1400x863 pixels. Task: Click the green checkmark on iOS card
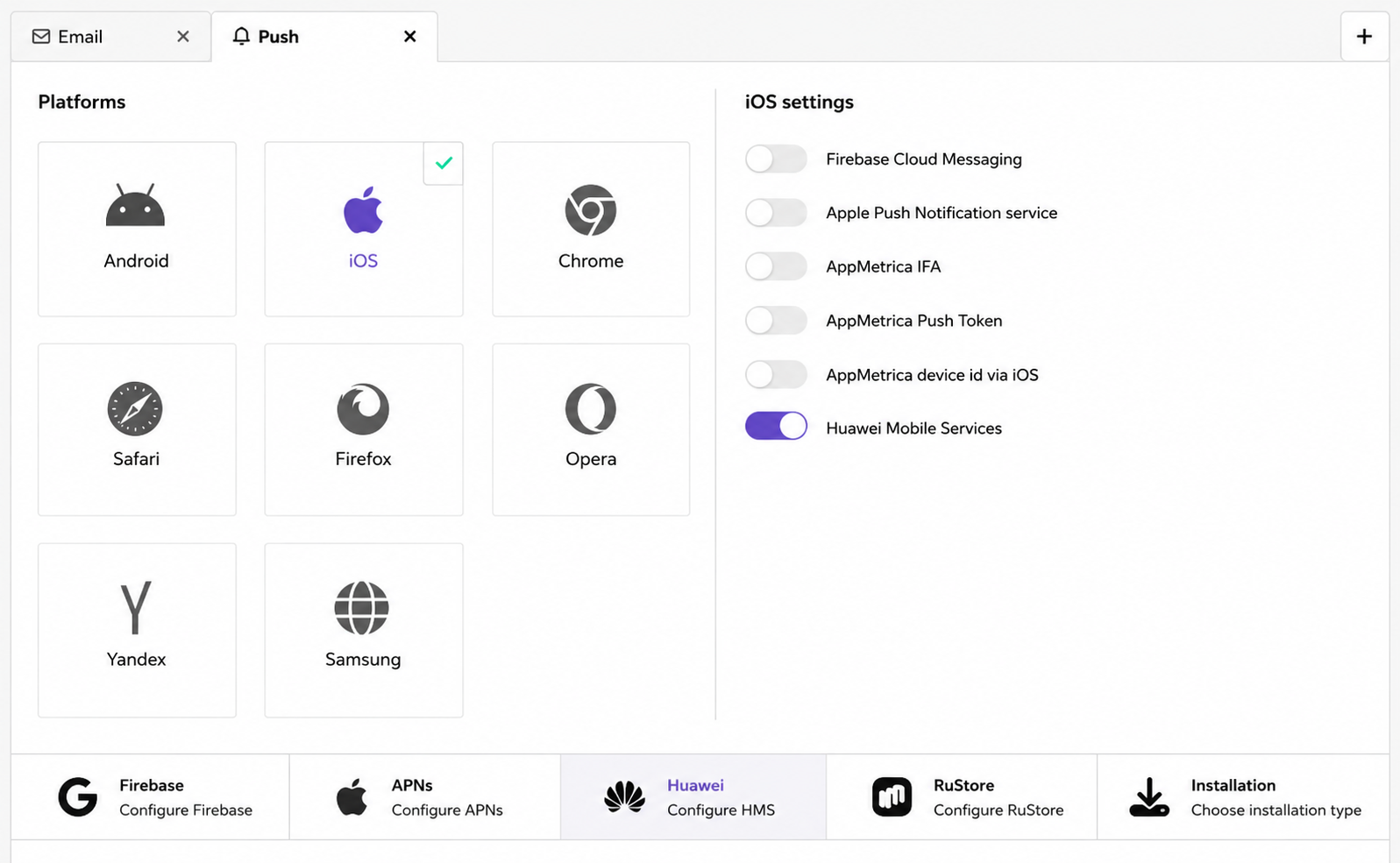[x=444, y=163]
